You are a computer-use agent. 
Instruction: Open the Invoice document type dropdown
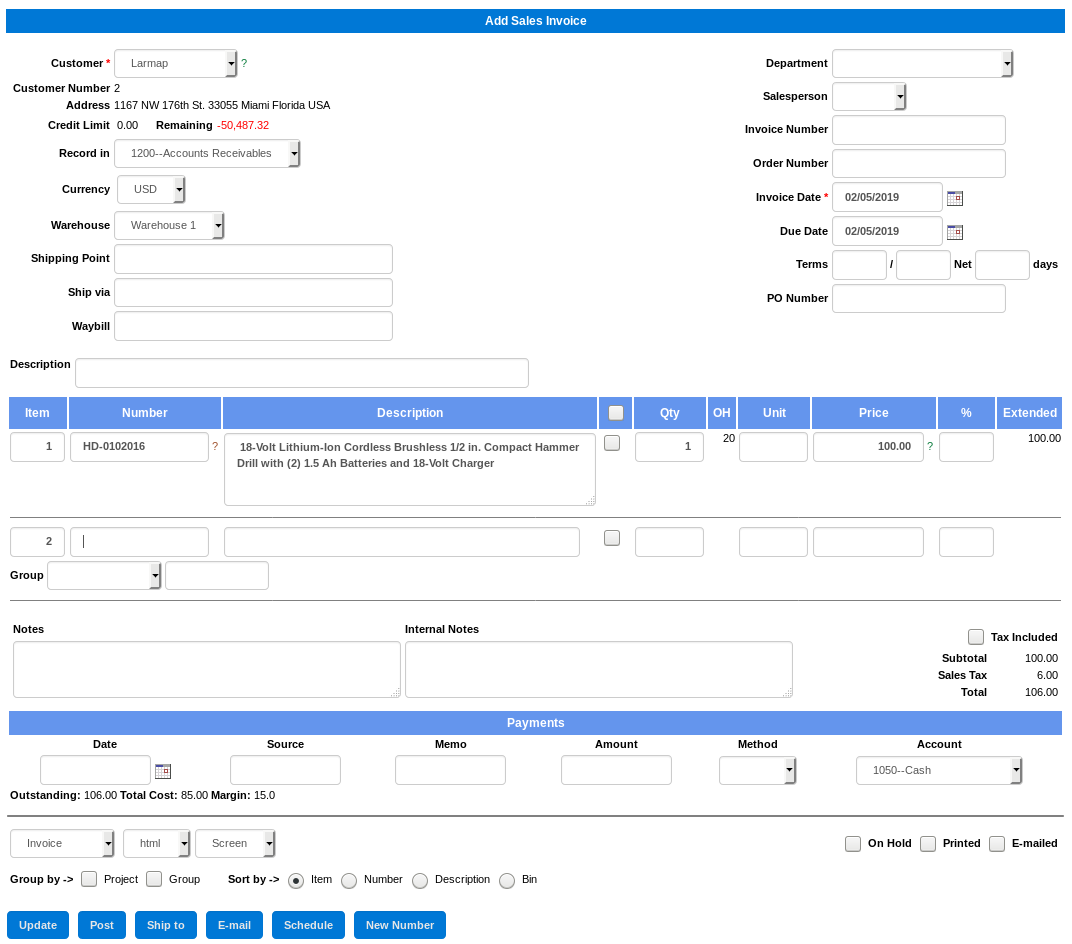point(62,844)
